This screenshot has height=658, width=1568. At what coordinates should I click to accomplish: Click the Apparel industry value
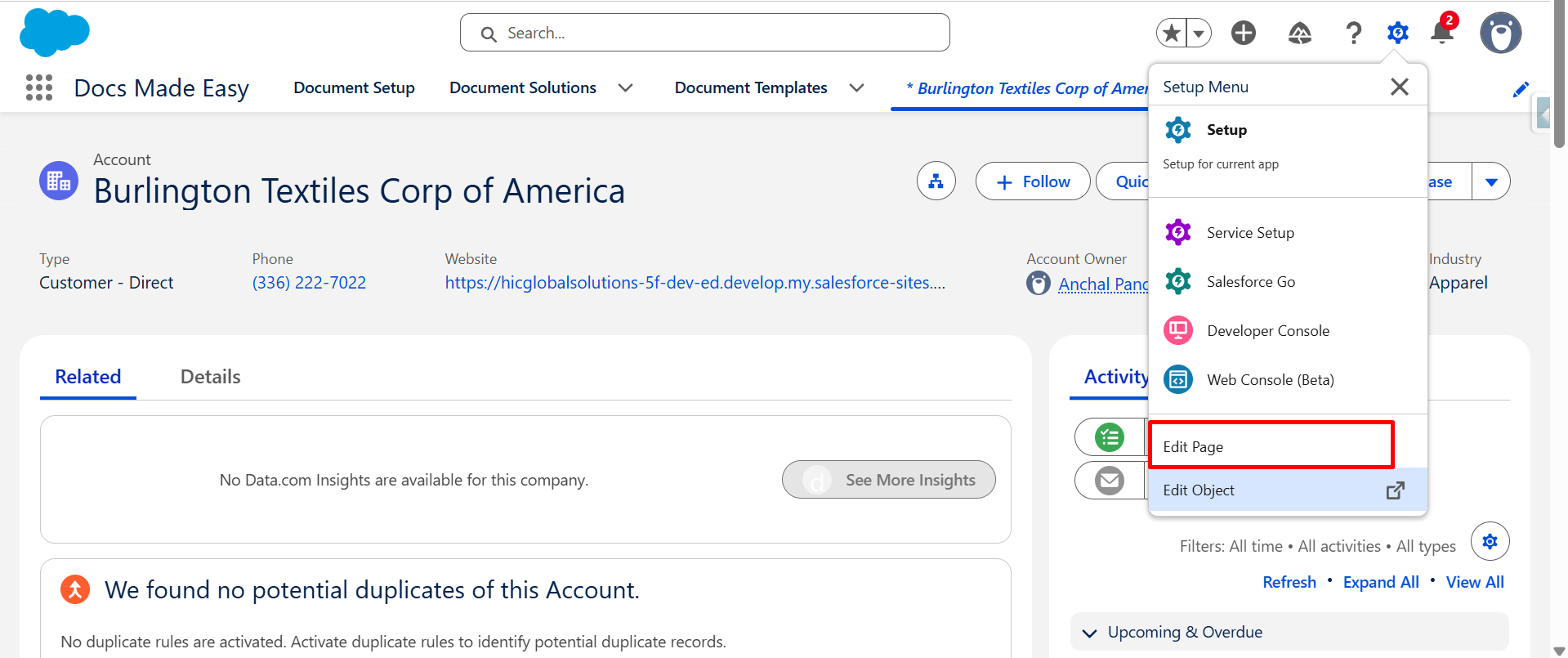(x=1459, y=283)
